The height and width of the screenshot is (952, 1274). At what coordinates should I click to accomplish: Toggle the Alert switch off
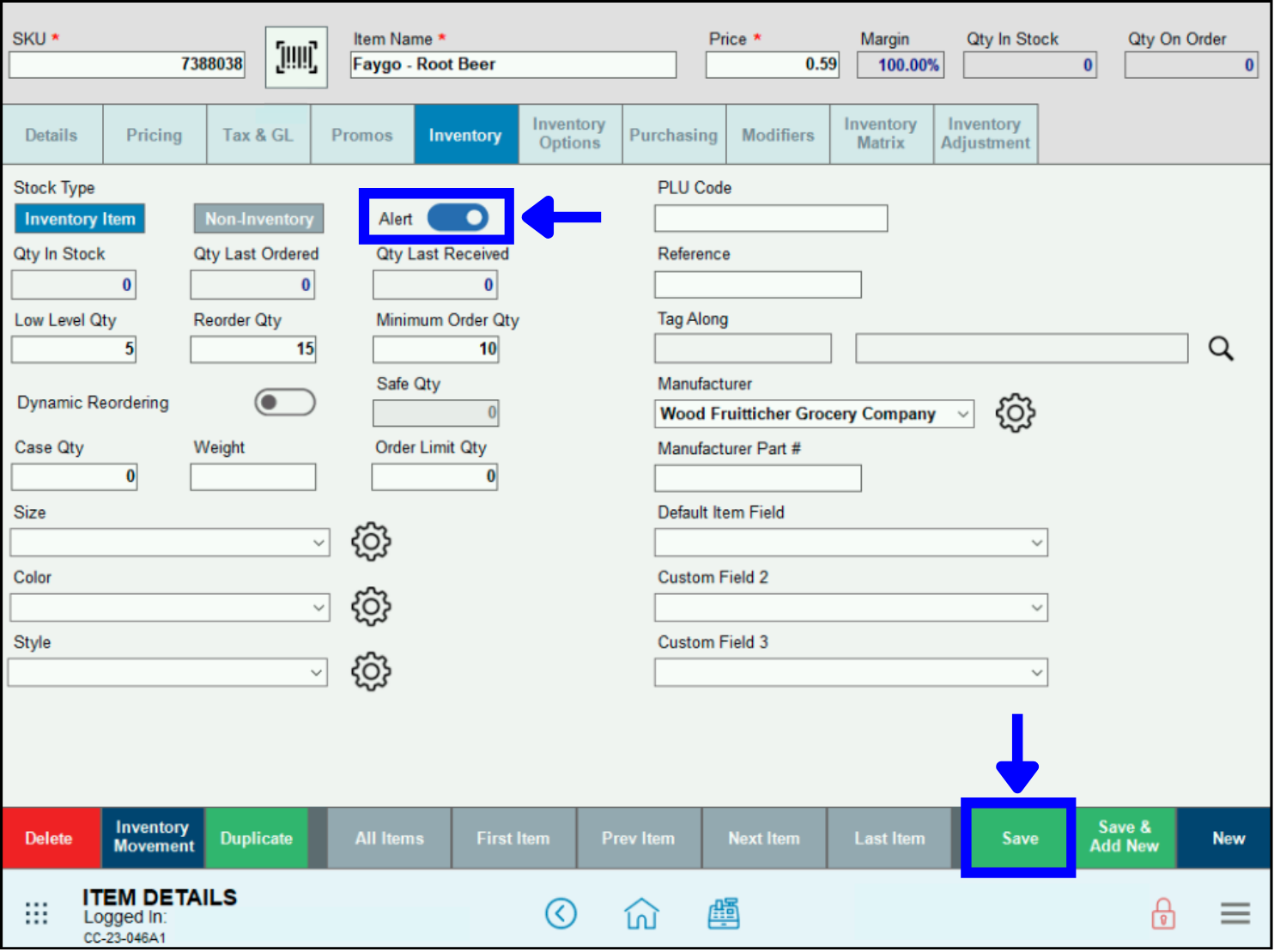pos(458,218)
